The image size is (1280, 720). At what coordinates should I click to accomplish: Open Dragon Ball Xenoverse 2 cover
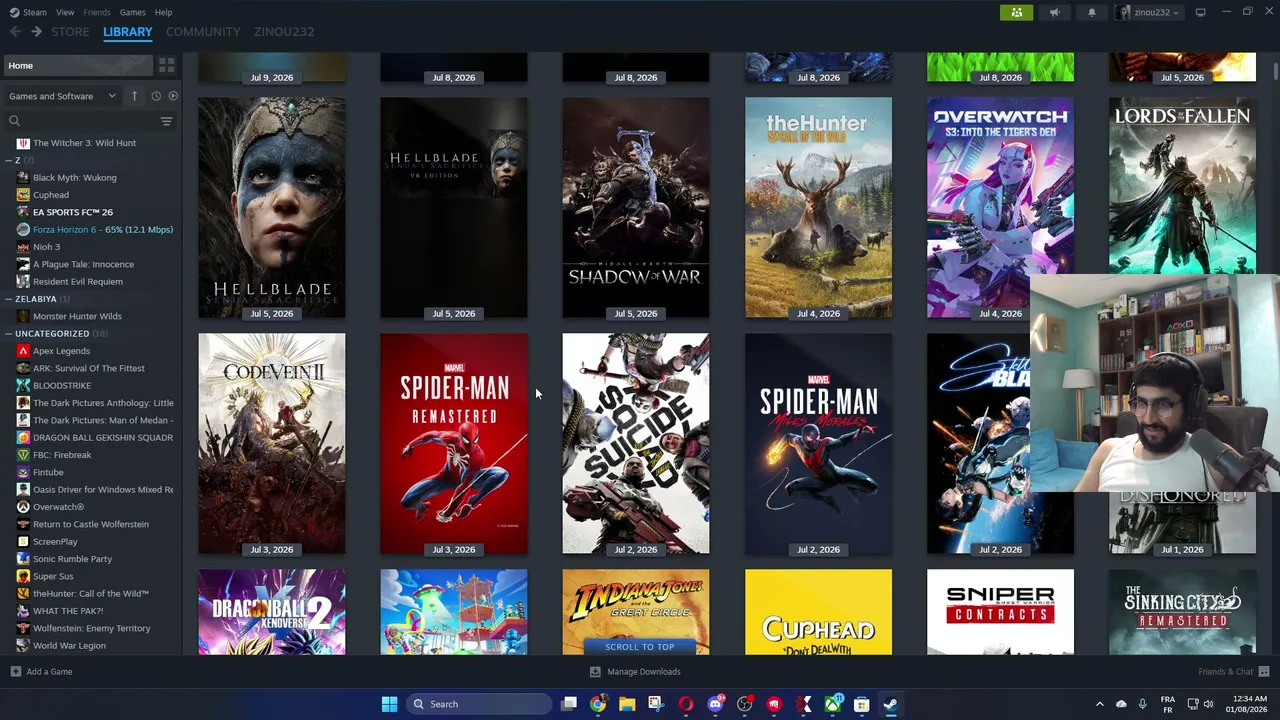272,612
